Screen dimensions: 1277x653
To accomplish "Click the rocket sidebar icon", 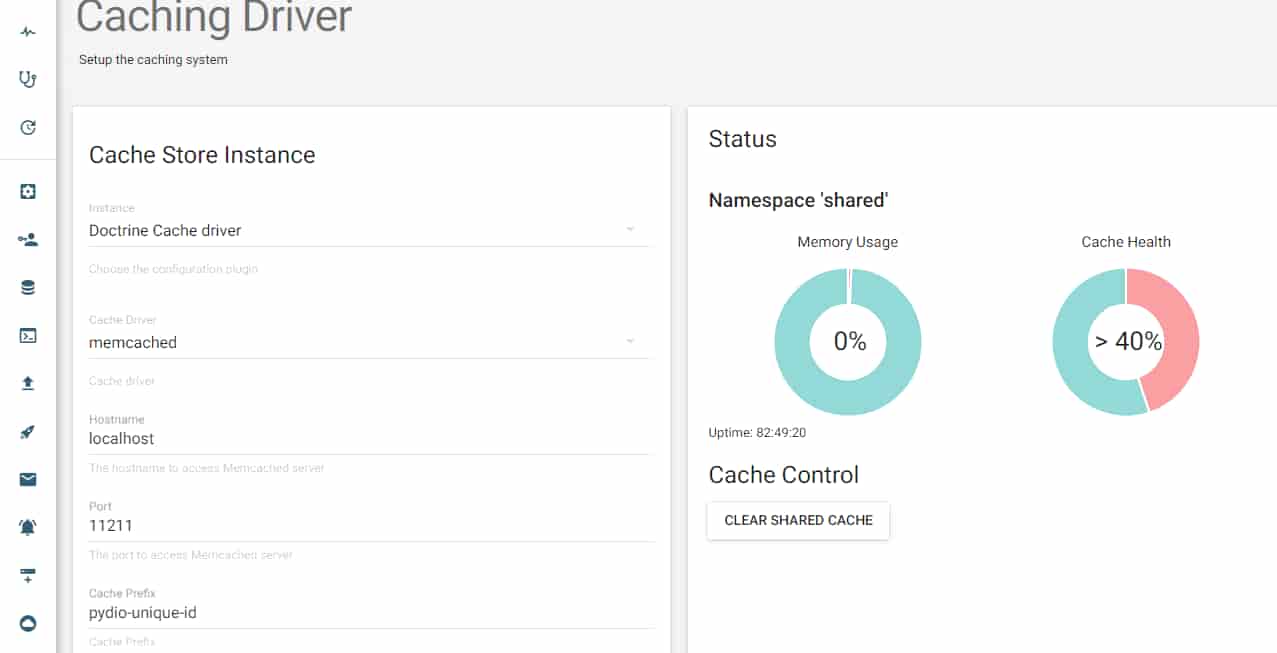I will [28, 431].
